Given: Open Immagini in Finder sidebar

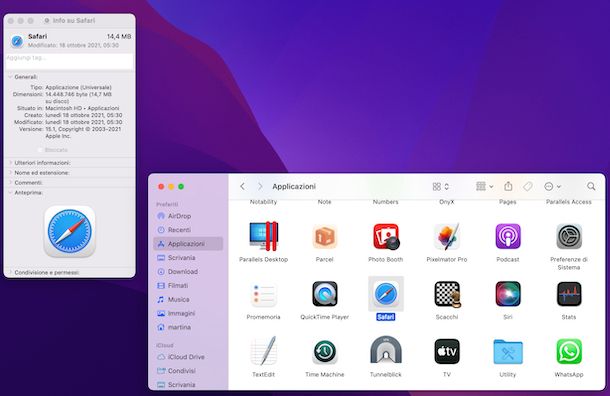Looking at the screenshot, I should click(x=188, y=314).
